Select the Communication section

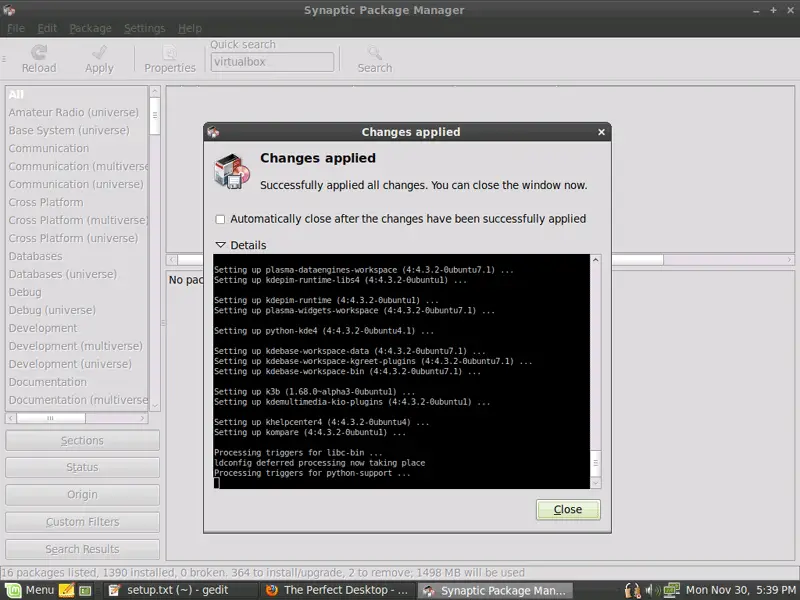coord(77,148)
